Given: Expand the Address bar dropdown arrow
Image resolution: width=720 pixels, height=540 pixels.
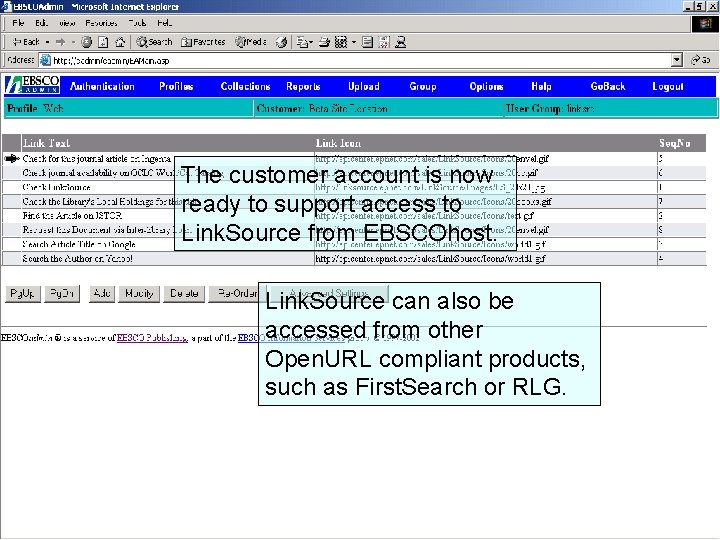Looking at the screenshot, I should (676, 60).
